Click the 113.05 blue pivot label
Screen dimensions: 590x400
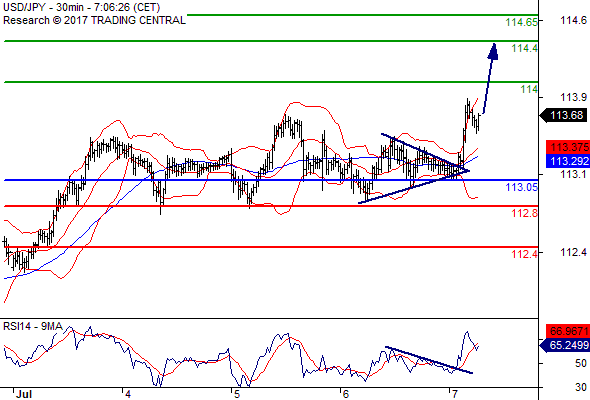pos(522,187)
